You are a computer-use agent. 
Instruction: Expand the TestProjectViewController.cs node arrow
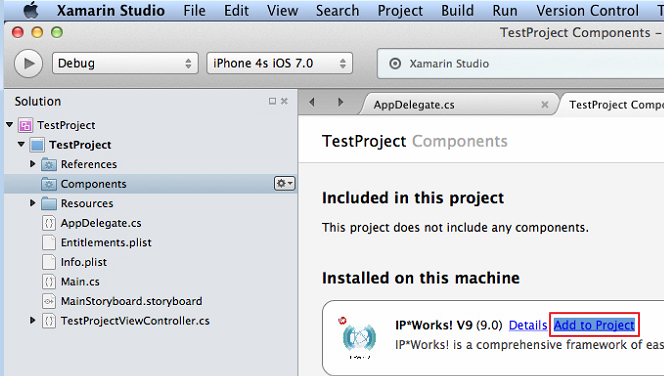32,321
